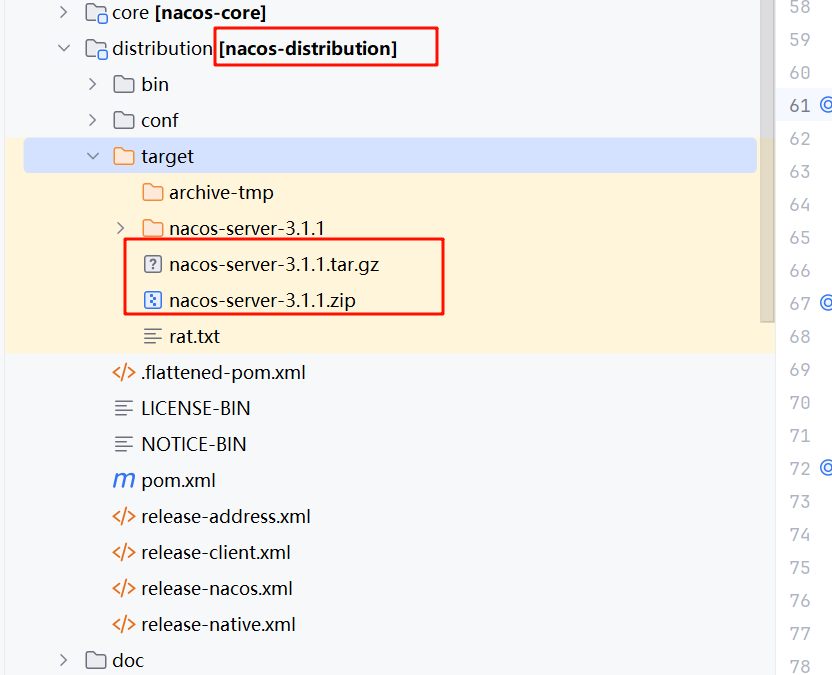Select the release-nacos.xml file name

216,589
